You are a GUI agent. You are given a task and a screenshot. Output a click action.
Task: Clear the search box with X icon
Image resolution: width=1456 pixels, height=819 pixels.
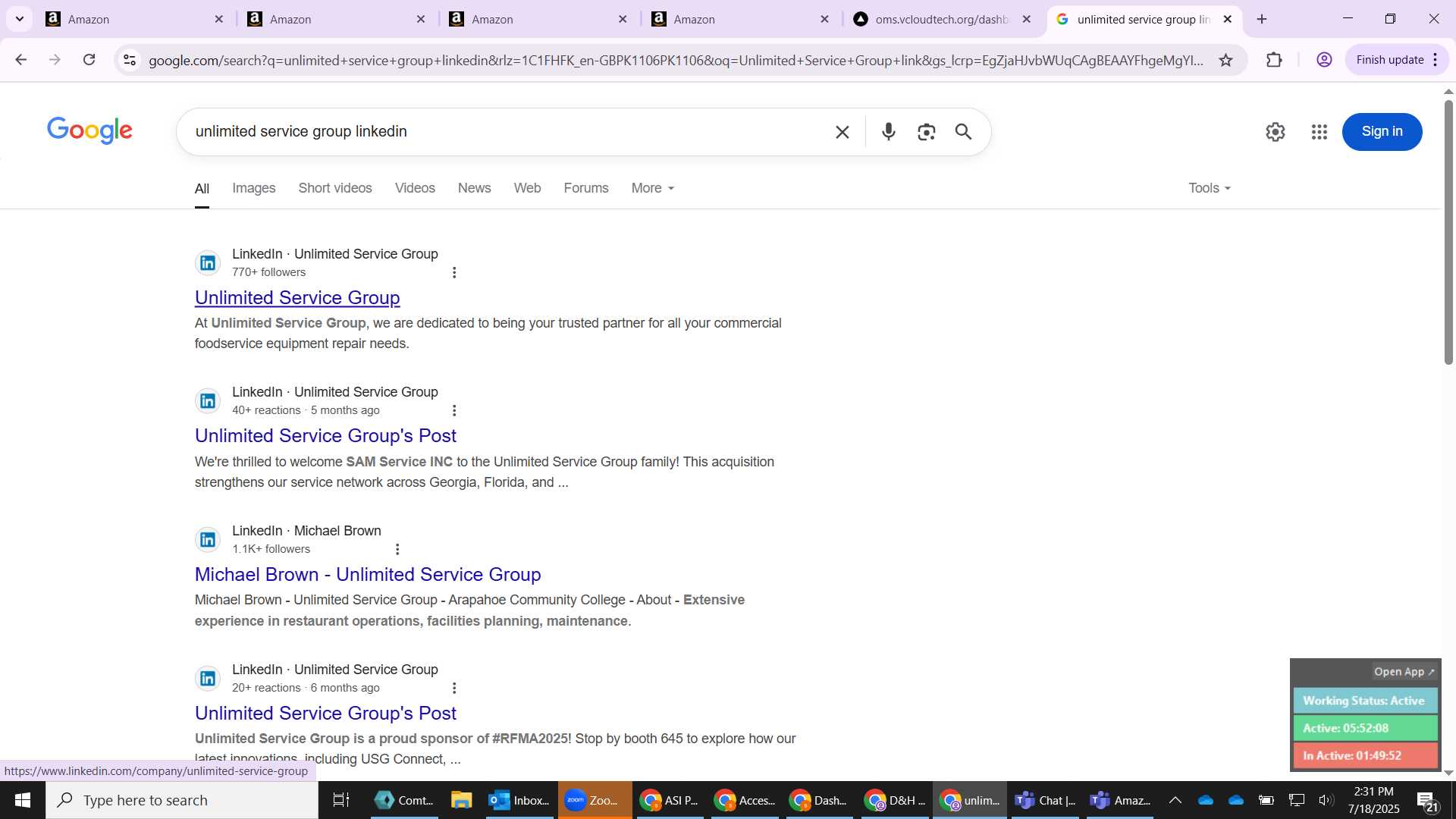point(842,132)
